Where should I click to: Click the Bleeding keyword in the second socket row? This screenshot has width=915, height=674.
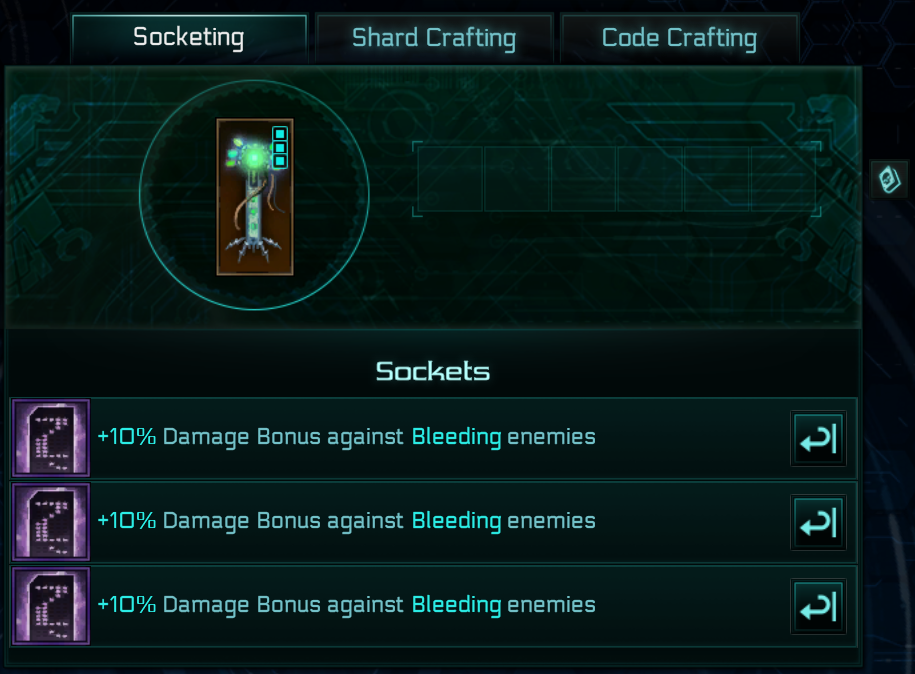click(456, 521)
